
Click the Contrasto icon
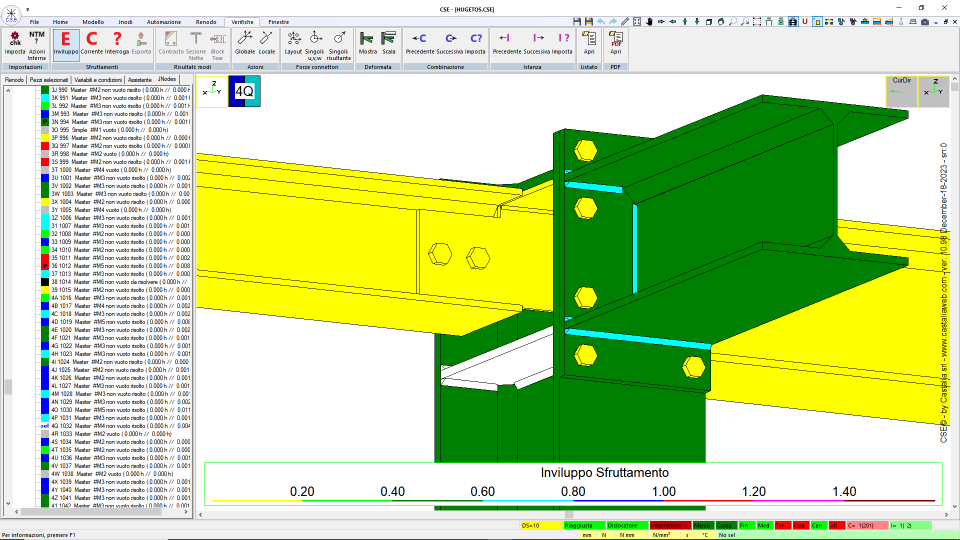pyautogui.click(x=171, y=43)
